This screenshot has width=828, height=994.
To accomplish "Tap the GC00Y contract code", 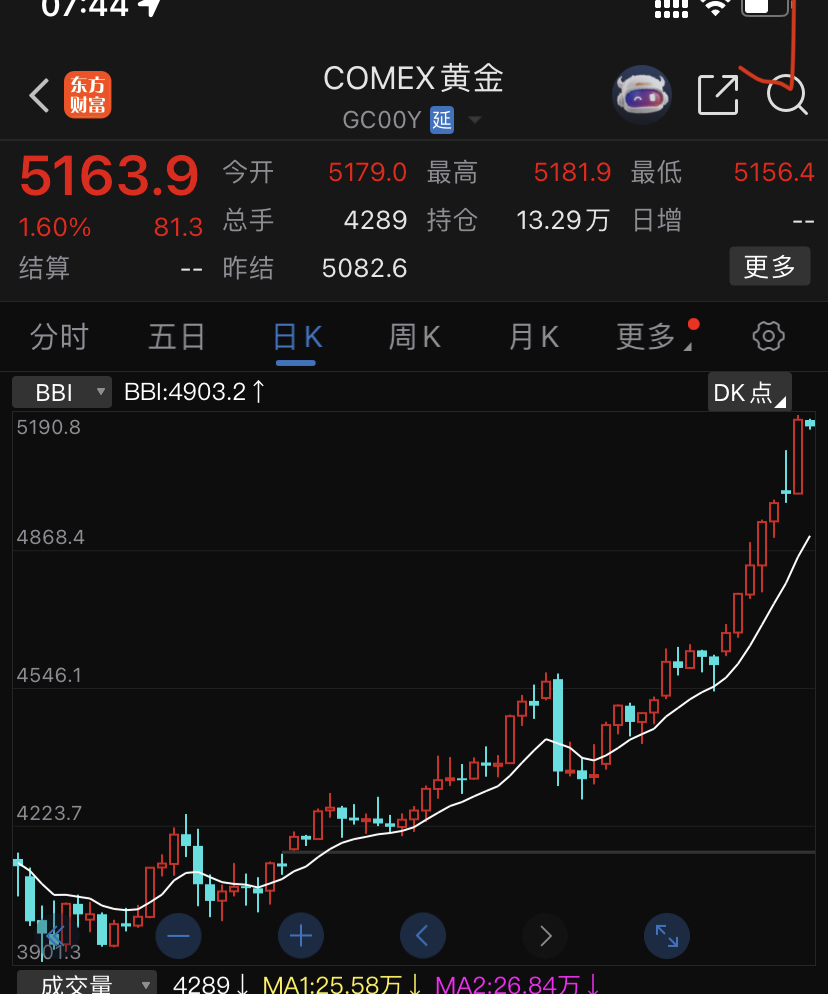I will [x=382, y=120].
